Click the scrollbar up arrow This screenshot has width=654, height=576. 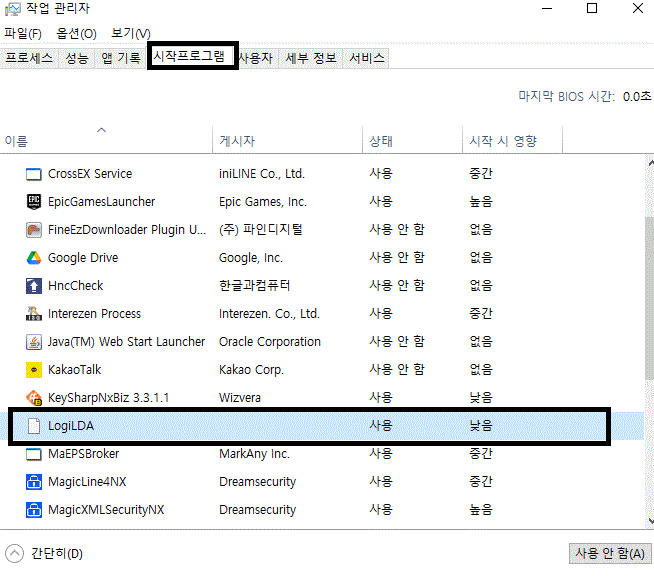(650, 163)
